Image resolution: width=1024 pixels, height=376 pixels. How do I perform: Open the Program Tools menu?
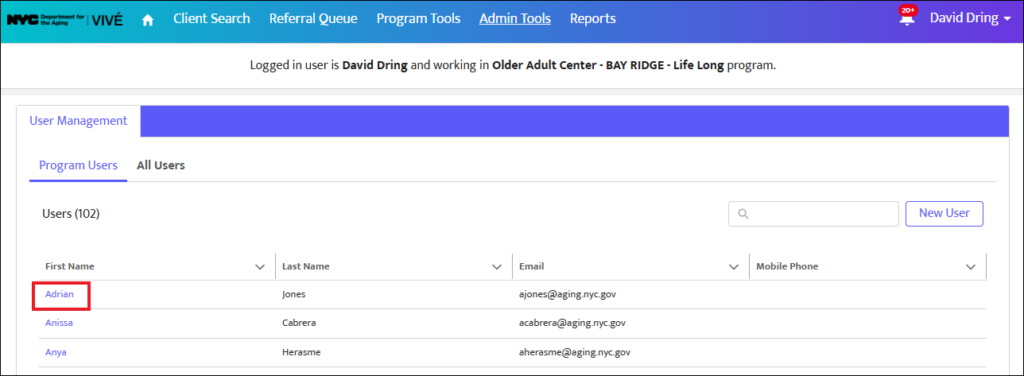418,18
